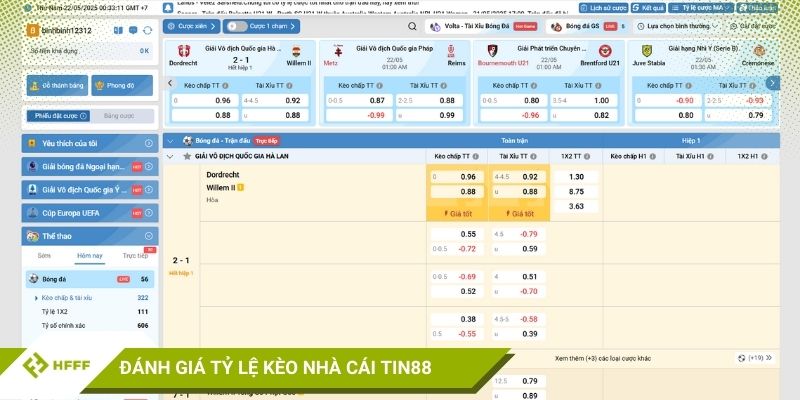The width and height of the screenshot is (800, 400).
Task: Favorite the Giải Vô Địch Quốc Gia Hà Lan star
Action: click(x=187, y=156)
